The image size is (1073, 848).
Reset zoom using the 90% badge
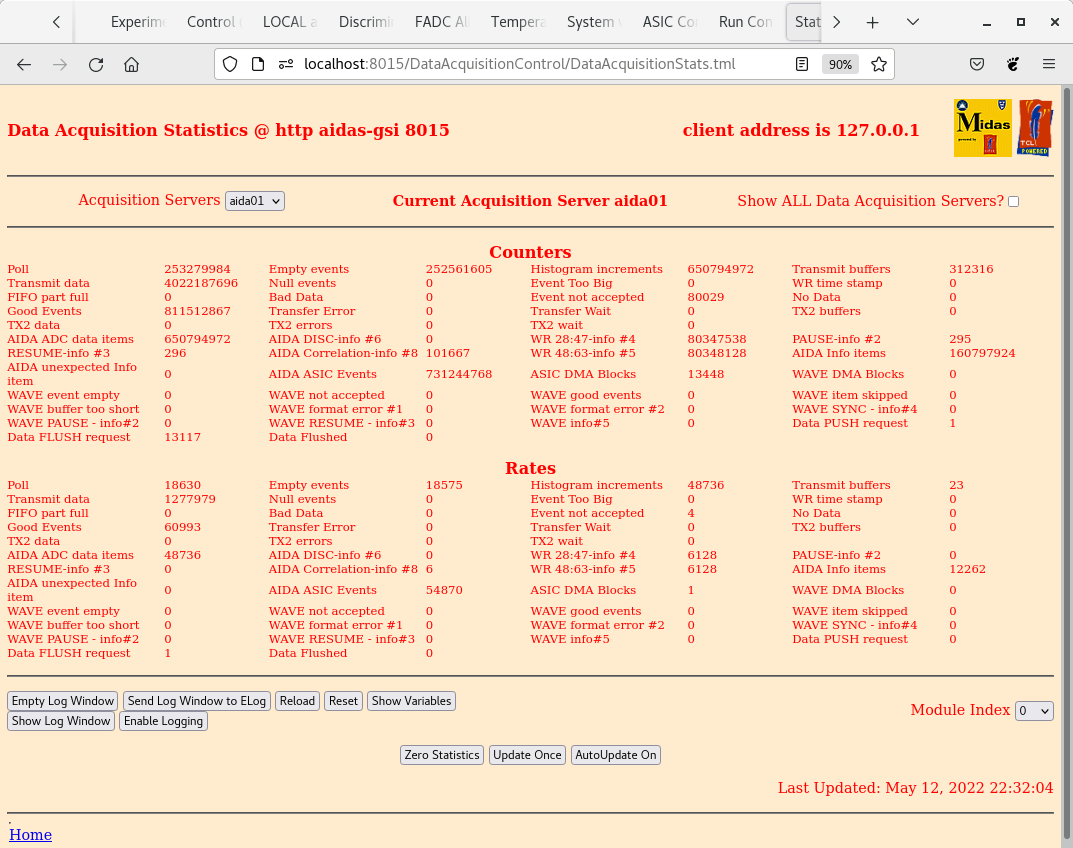tap(840, 64)
